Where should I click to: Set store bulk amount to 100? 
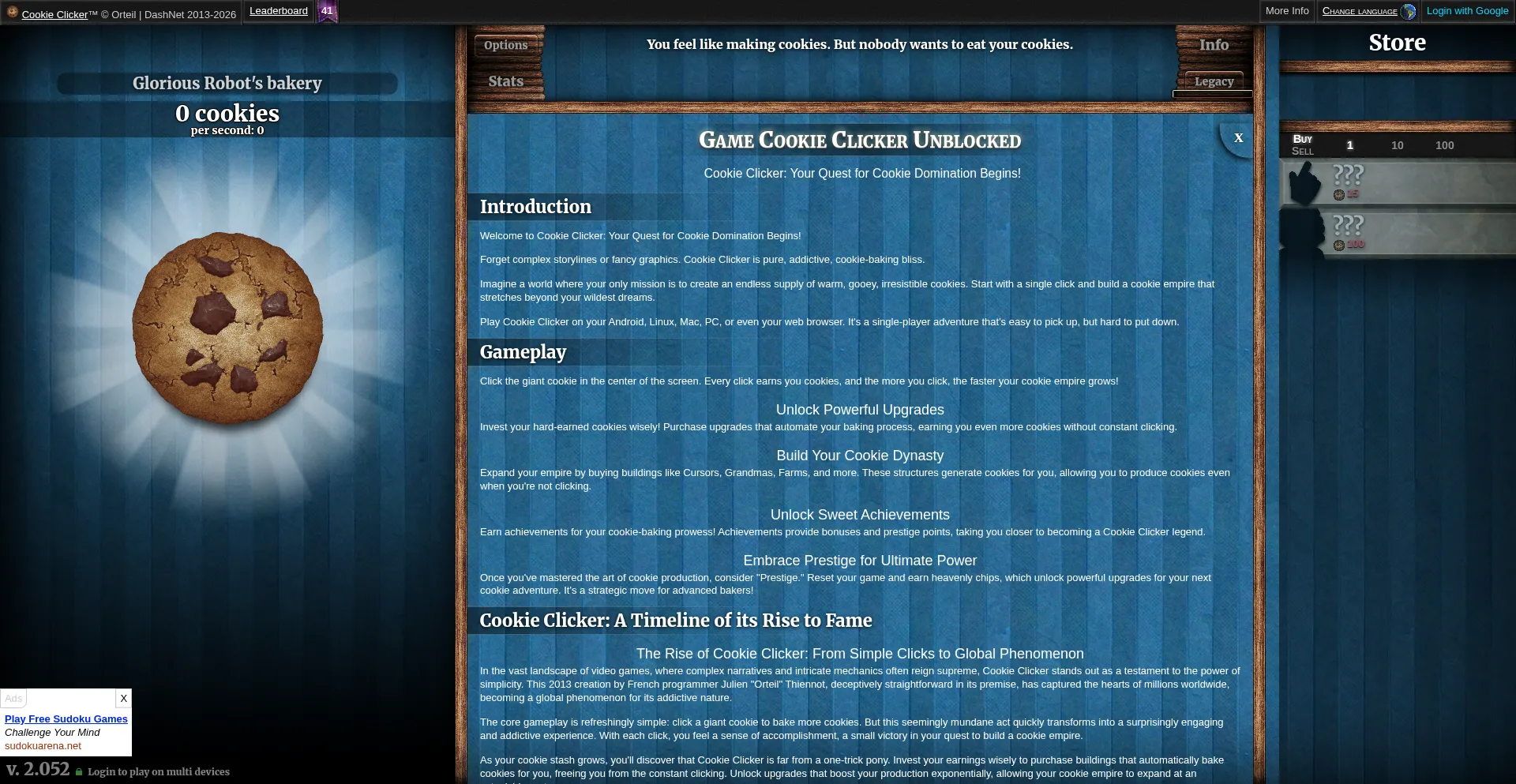[1444, 145]
